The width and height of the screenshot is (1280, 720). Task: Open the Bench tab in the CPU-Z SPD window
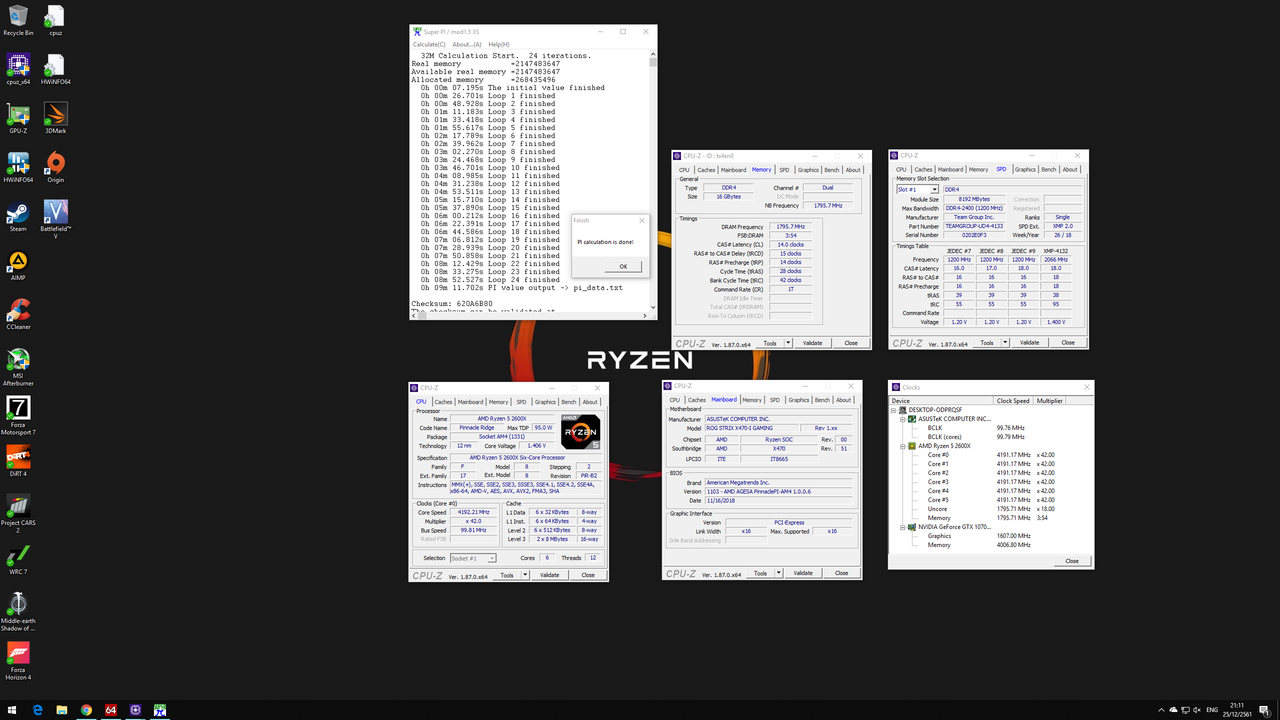[1048, 170]
